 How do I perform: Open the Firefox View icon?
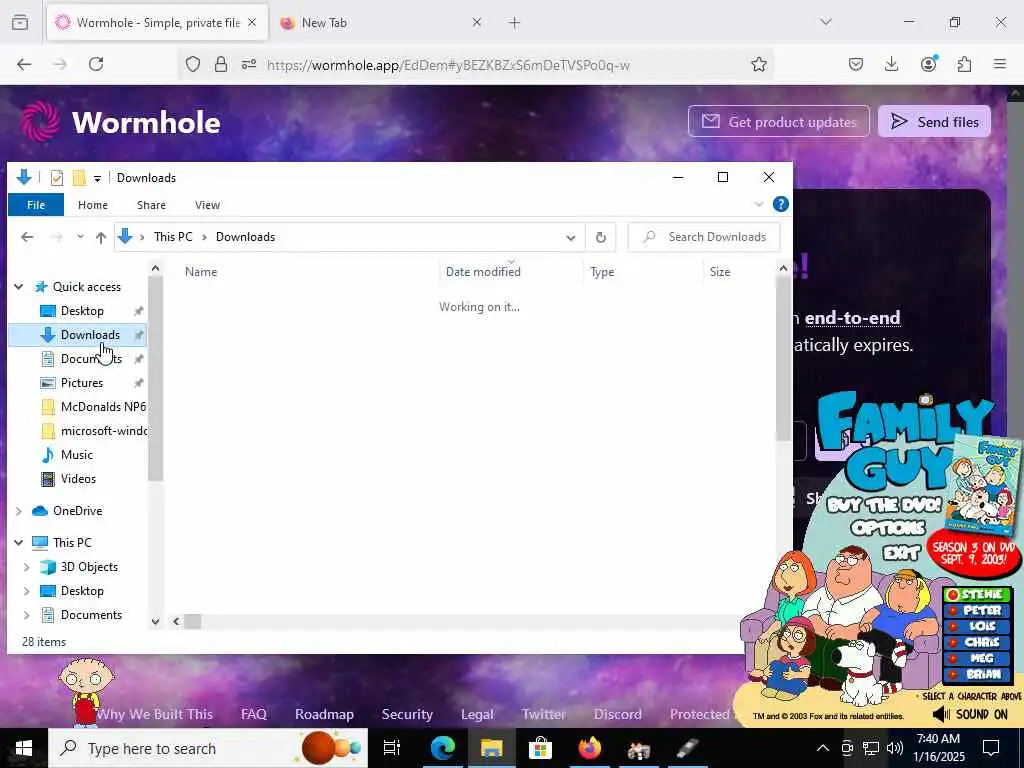coord(20,22)
